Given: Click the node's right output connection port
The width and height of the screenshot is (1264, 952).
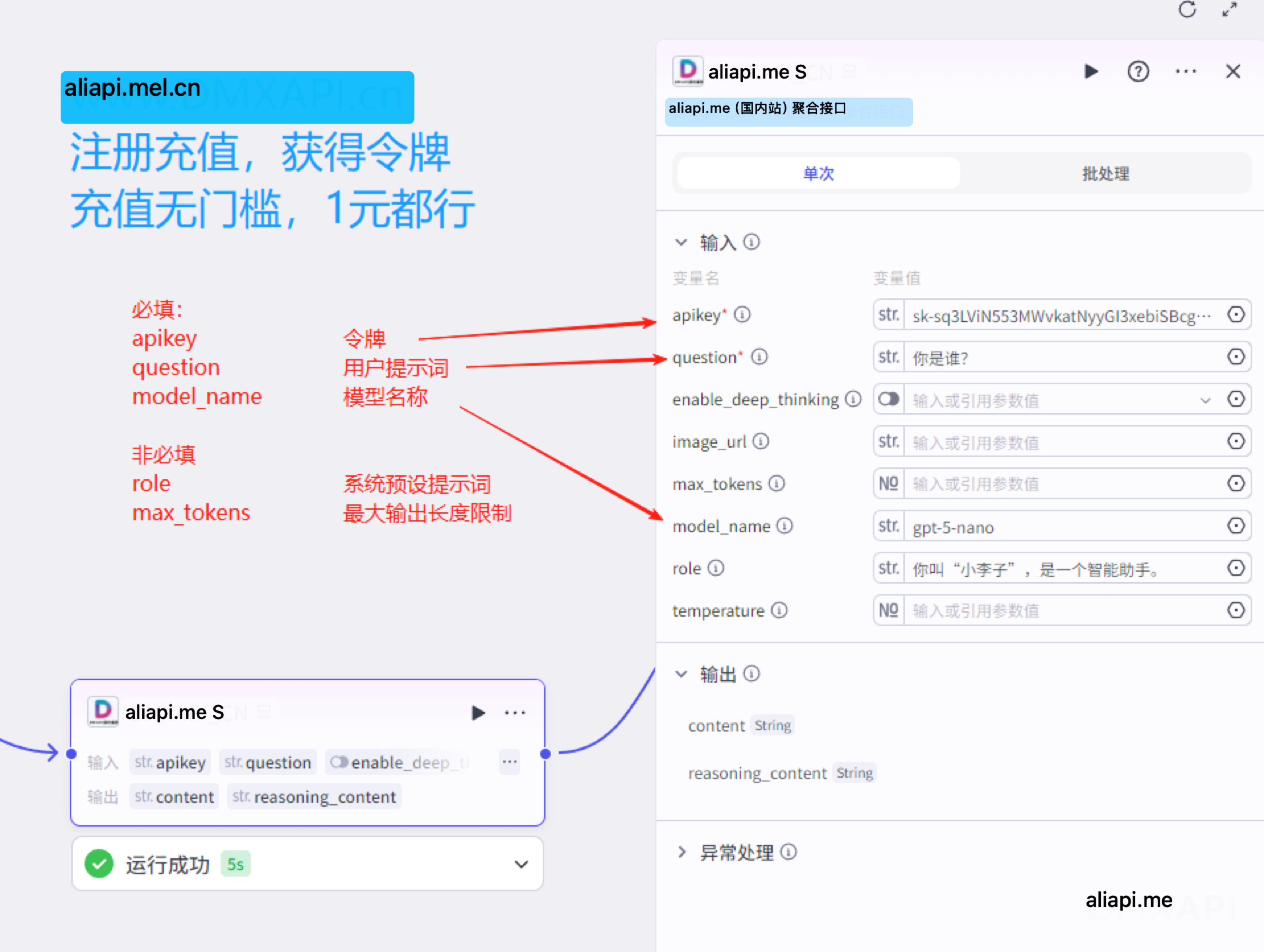Looking at the screenshot, I should tap(545, 754).
